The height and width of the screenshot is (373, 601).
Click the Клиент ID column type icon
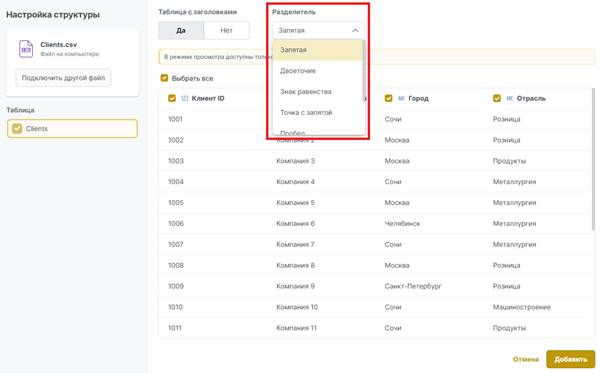click(185, 99)
